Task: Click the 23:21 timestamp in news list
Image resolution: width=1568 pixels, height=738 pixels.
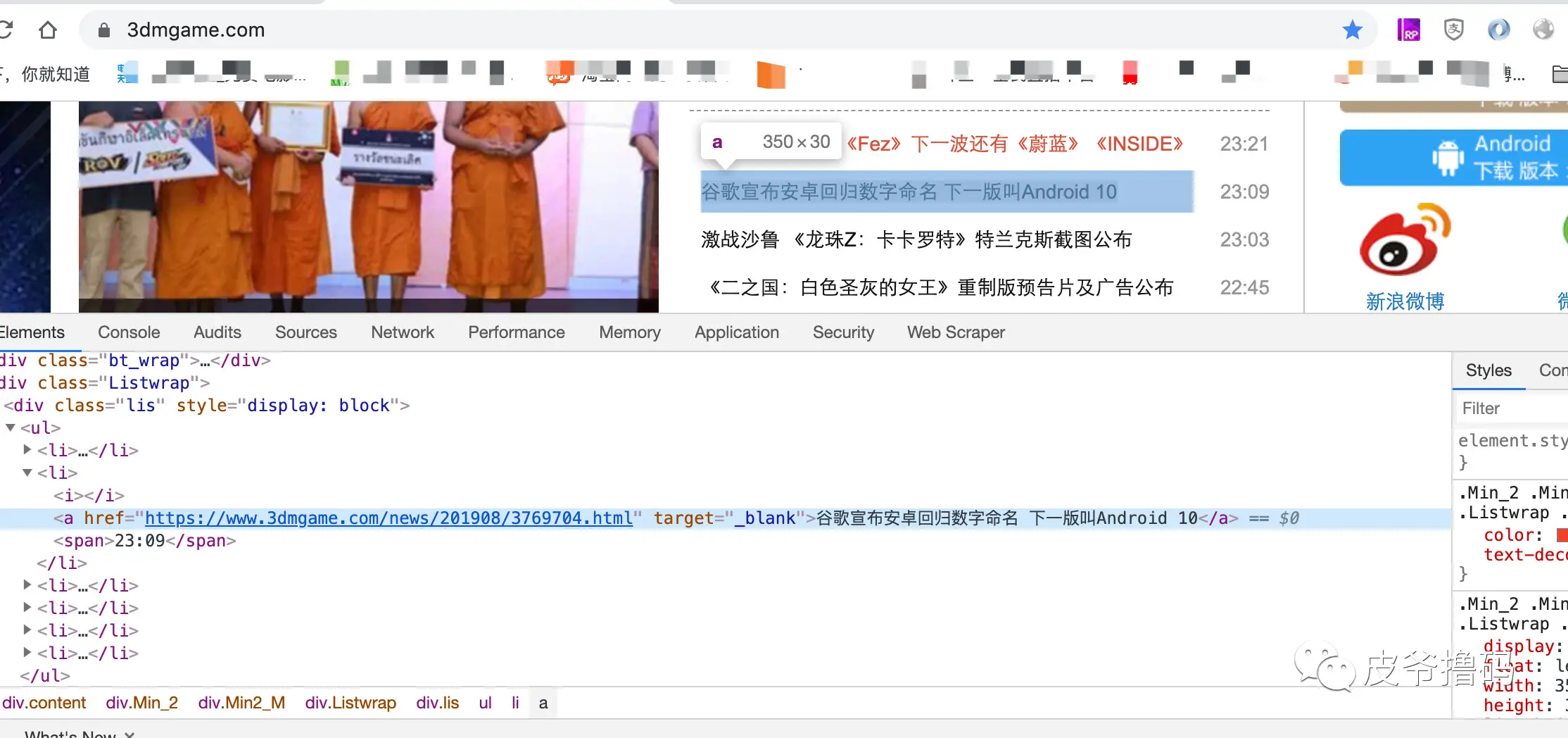Action: click(1244, 144)
